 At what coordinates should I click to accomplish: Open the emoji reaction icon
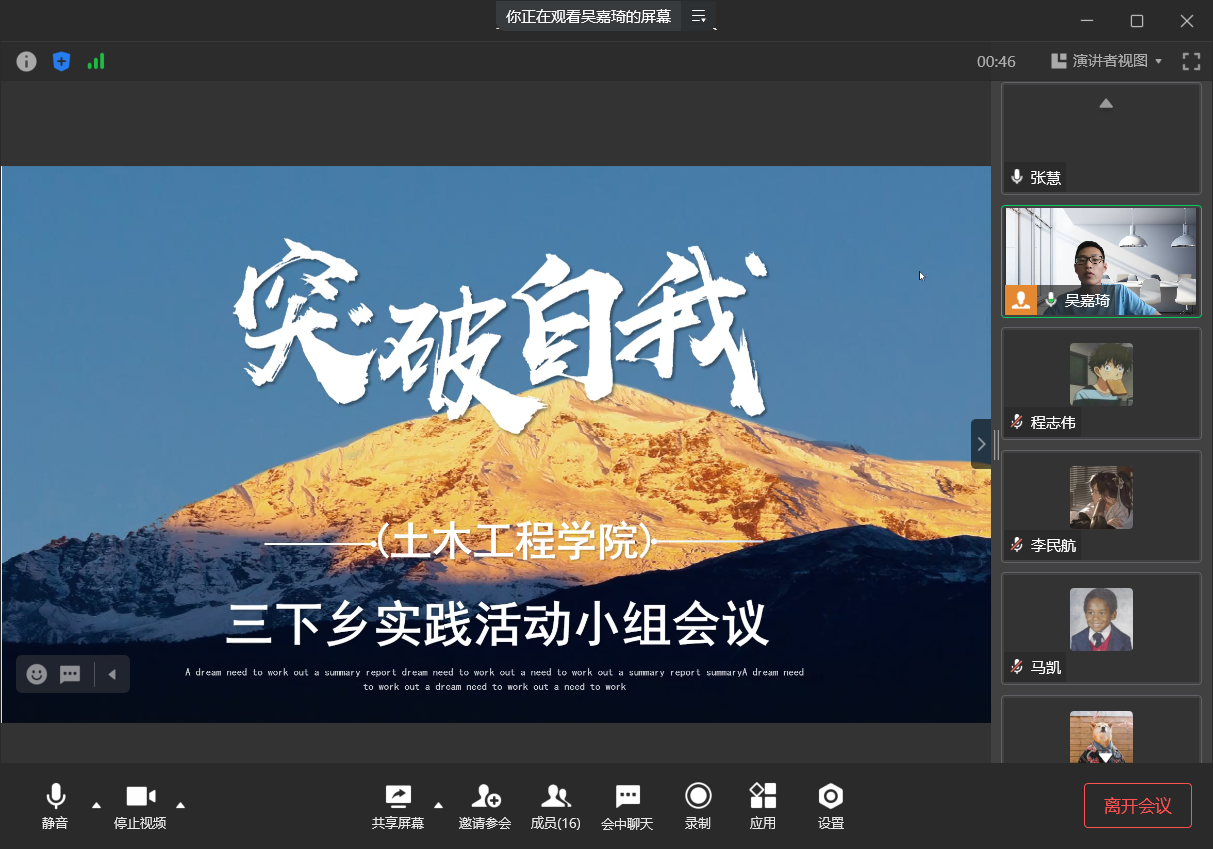pyautogui.click(x=37, y=674)
